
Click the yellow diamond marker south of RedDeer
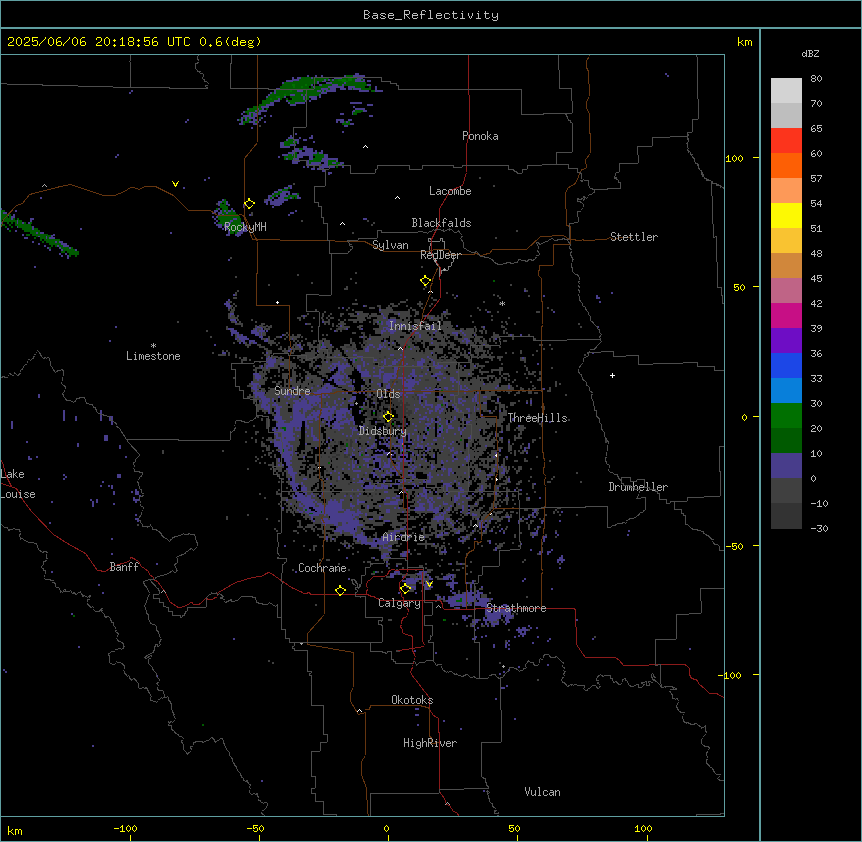click(426, 281)
